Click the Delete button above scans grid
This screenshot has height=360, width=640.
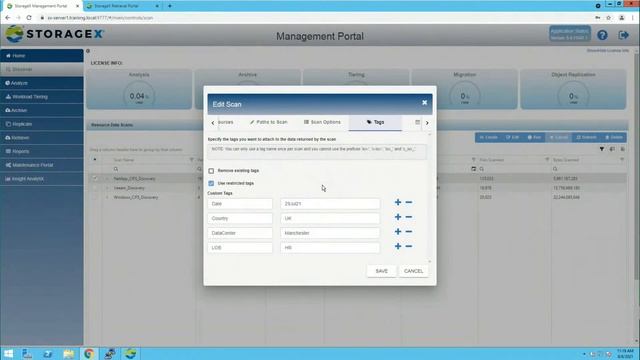(614, 138)
